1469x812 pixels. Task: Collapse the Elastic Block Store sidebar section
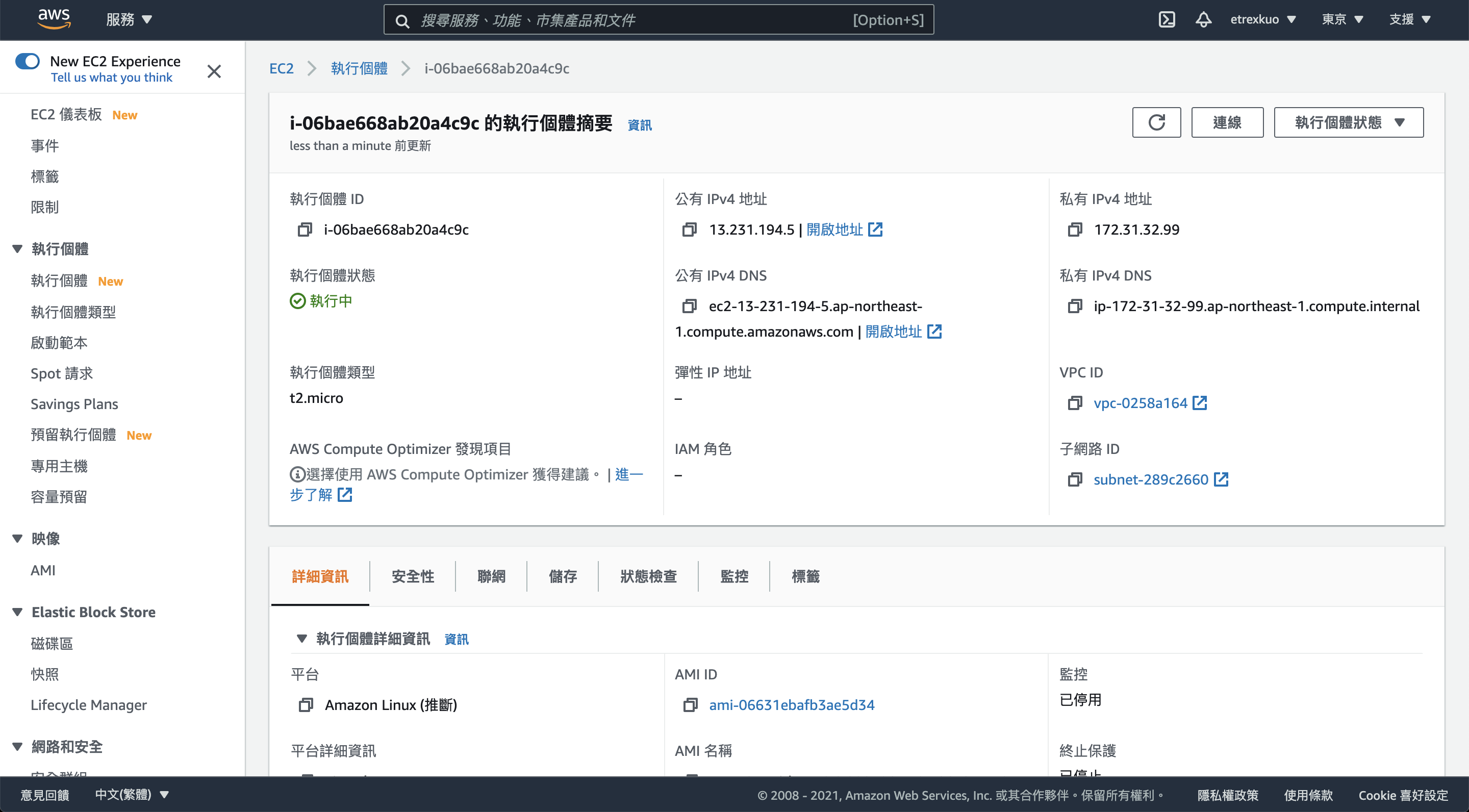[17, 612]
